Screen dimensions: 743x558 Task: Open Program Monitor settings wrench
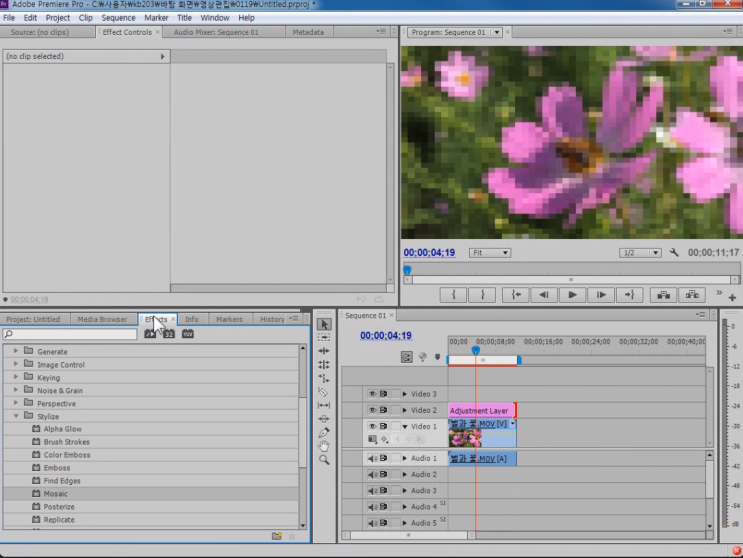[x=674, y=253]
